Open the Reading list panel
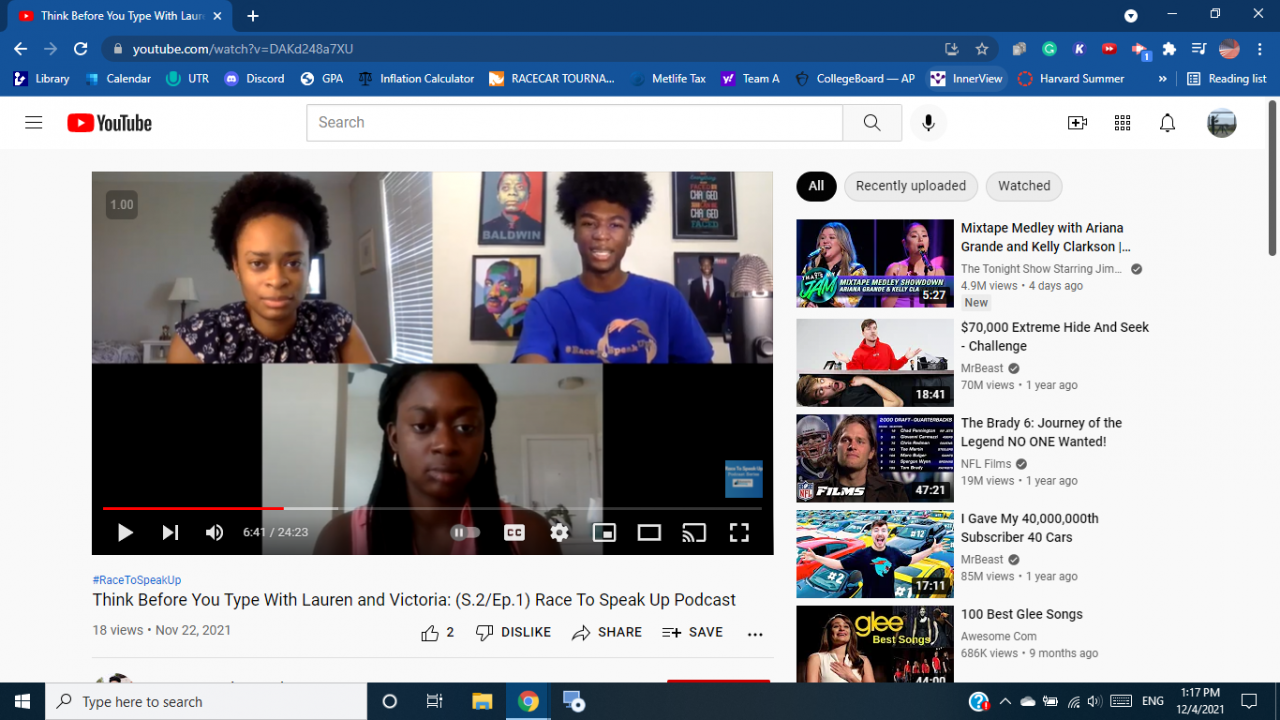The height and width of the screenshot is (720, 1280). pyautogui.click(x=1226, y=79)
